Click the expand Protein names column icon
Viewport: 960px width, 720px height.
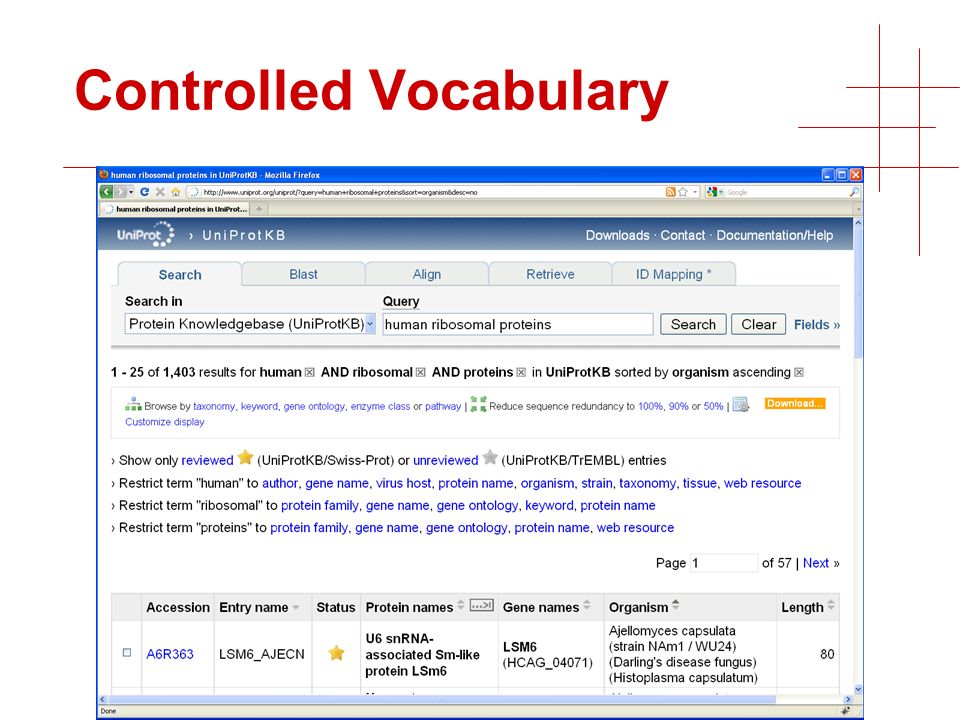(481, 606)
